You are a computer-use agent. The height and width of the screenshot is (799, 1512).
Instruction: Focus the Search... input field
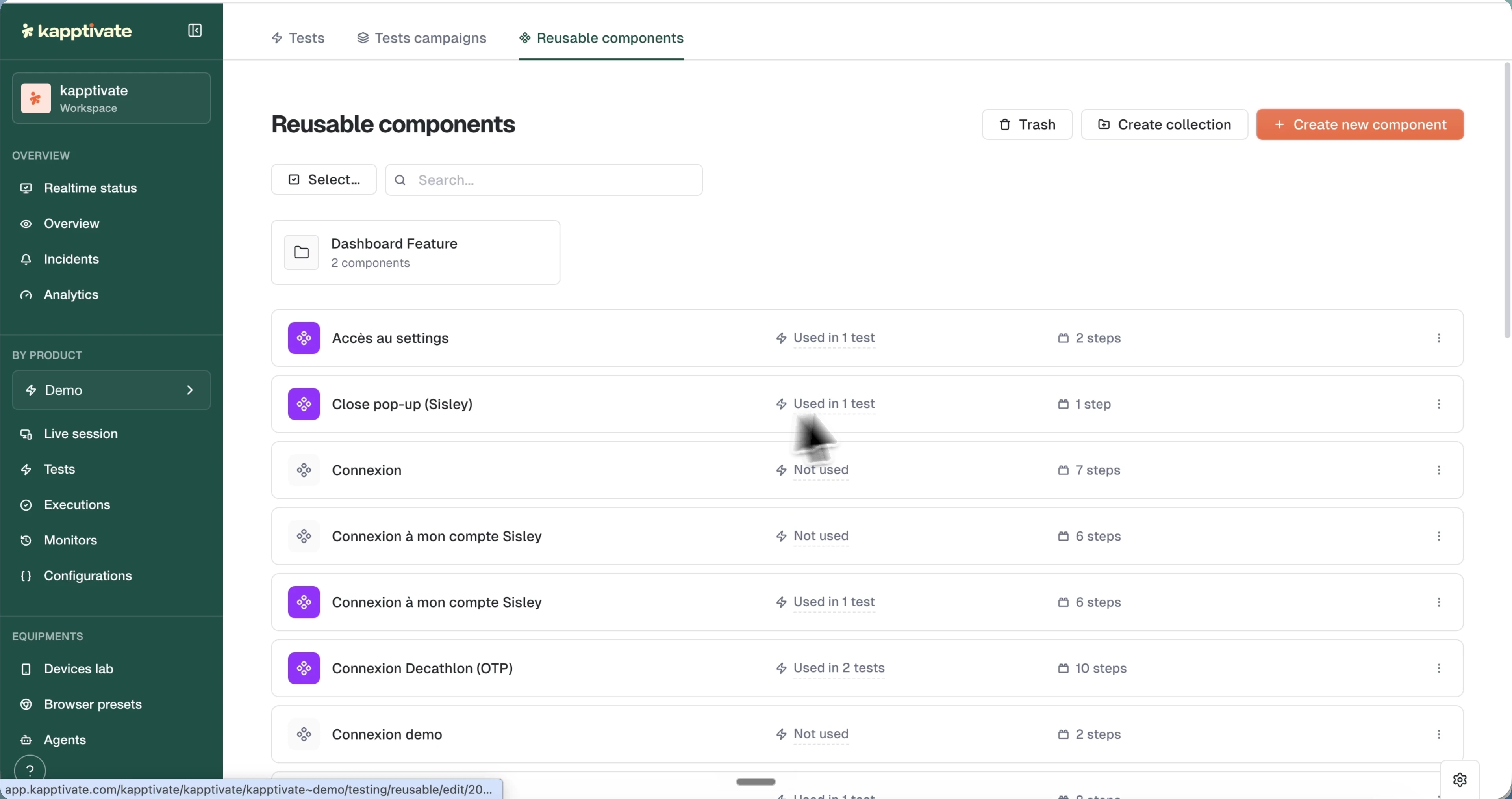543,180
